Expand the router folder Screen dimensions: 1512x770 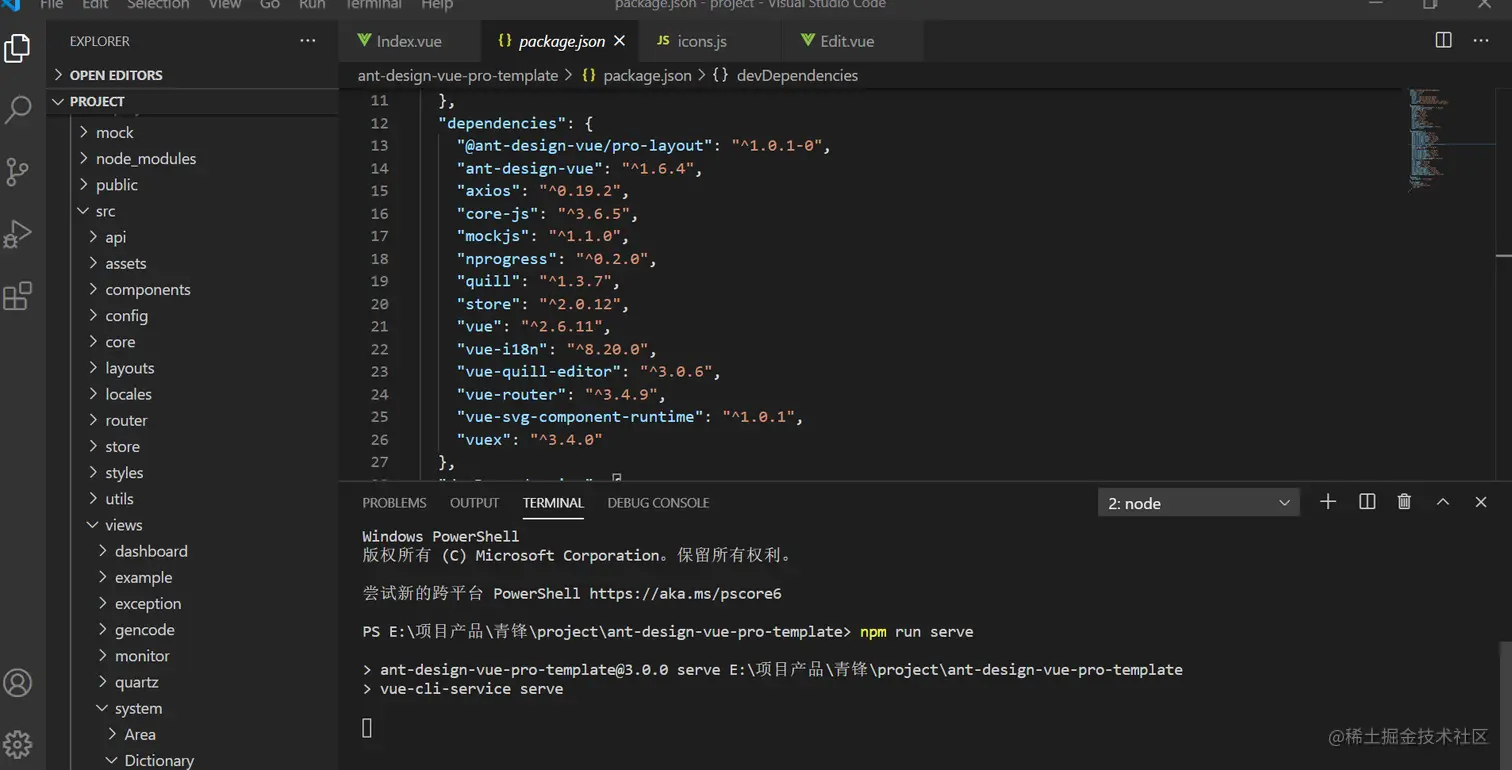pyautogui.click(x=193, y=420)
